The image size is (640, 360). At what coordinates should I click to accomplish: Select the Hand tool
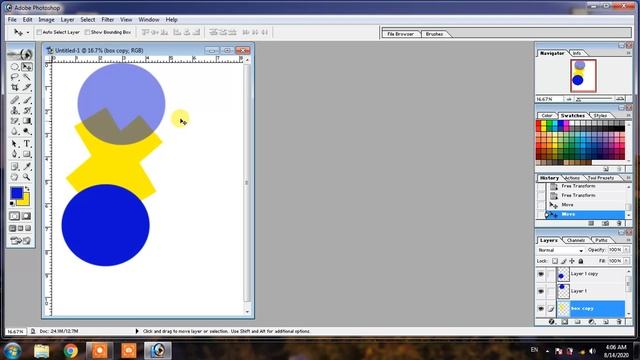point(15,177)
